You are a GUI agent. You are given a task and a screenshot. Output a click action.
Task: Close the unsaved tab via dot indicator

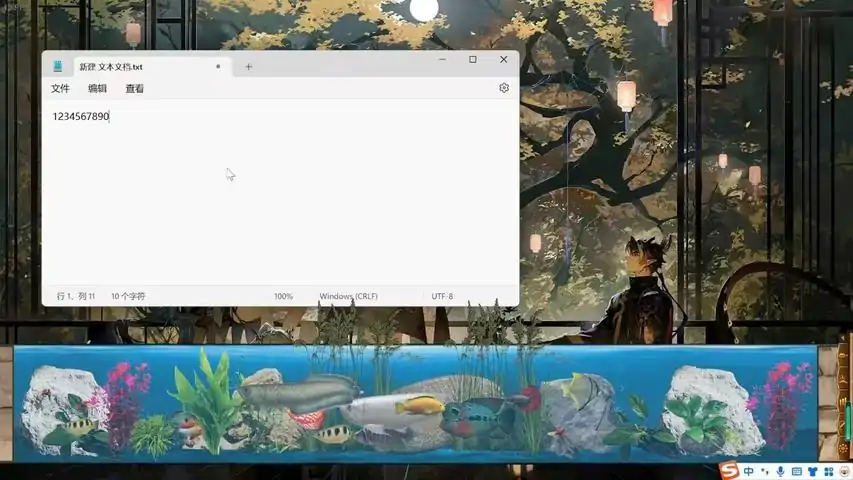(218, 67)
